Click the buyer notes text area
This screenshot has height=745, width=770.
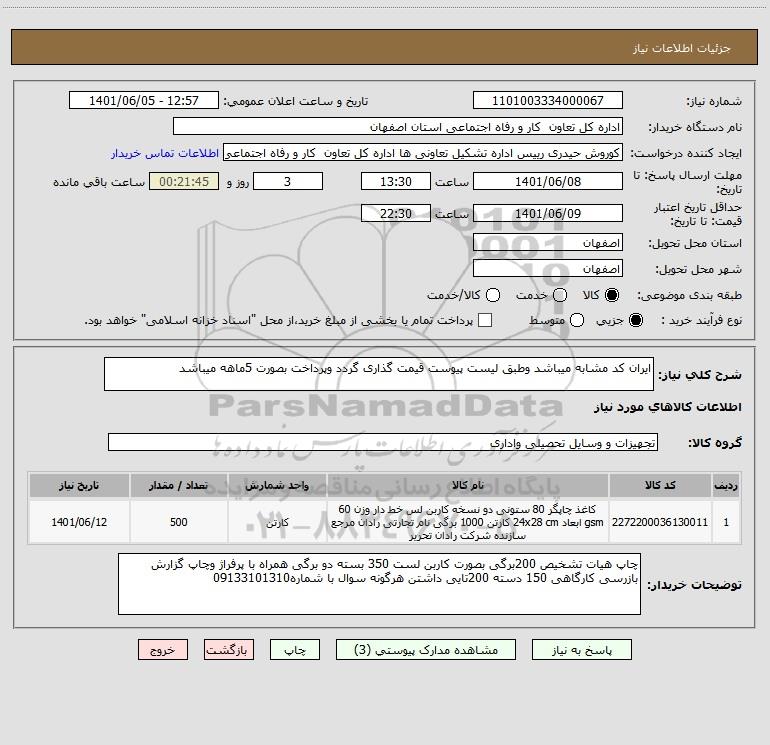click(x=379, y=584)
